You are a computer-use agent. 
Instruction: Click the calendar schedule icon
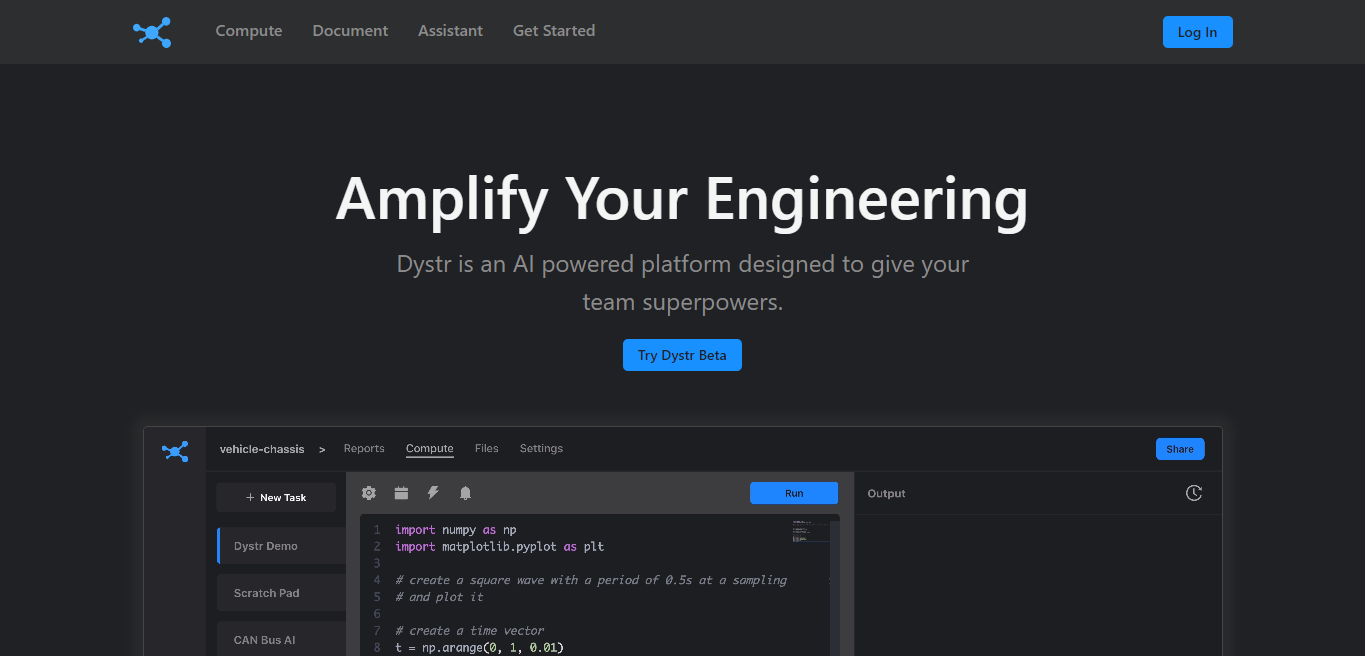401,493
